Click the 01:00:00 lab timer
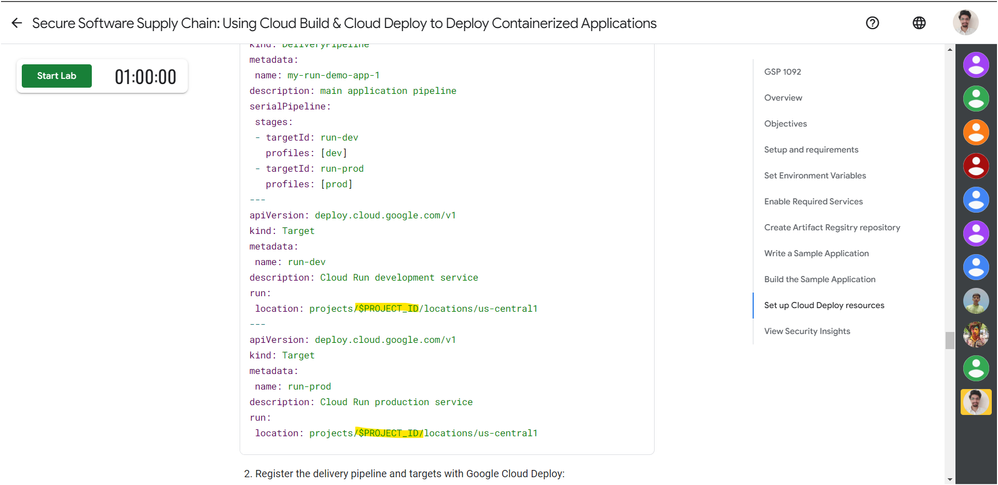Screen dimensions: 998x485 pyautogui.click(x=145, y=77)
